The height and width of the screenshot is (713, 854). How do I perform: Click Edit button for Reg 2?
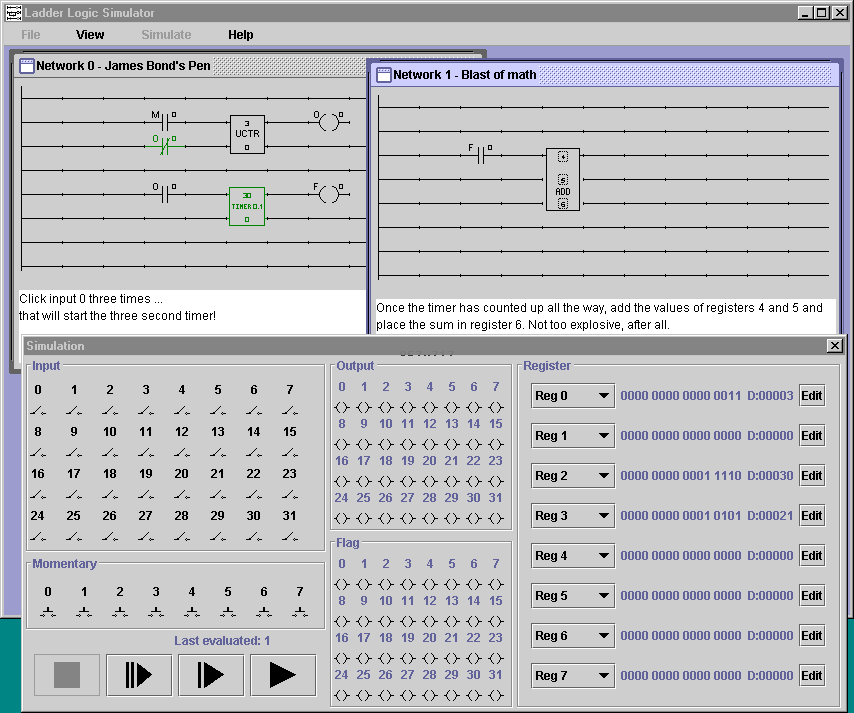(811, 476)
